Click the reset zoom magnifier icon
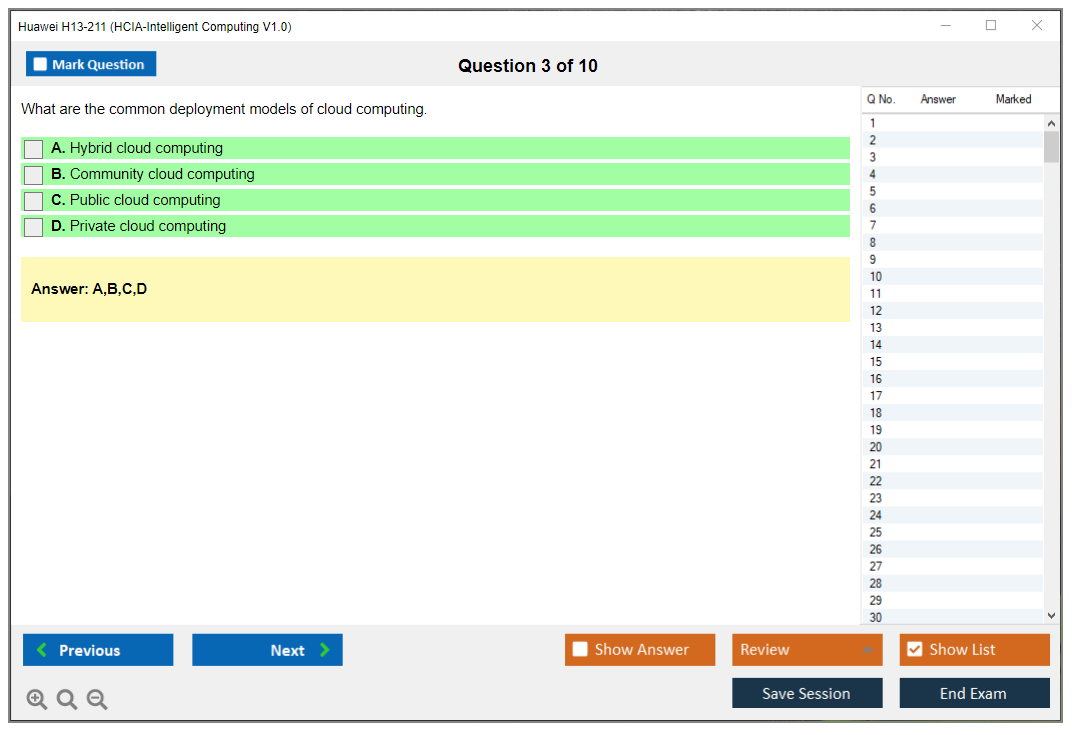This screenshot has height=735, width=1075. pos(67,700)
